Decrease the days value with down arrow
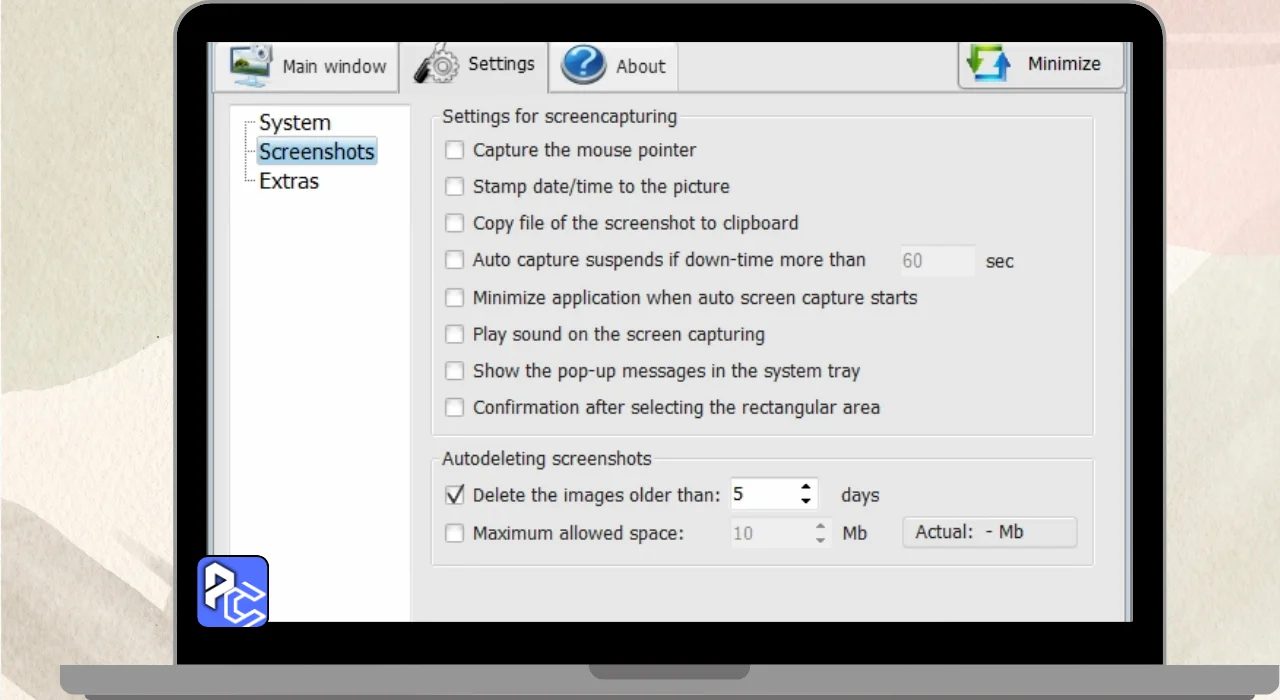Image resolution: width=1280 pixels, height=700 pixels. [806, 501]
